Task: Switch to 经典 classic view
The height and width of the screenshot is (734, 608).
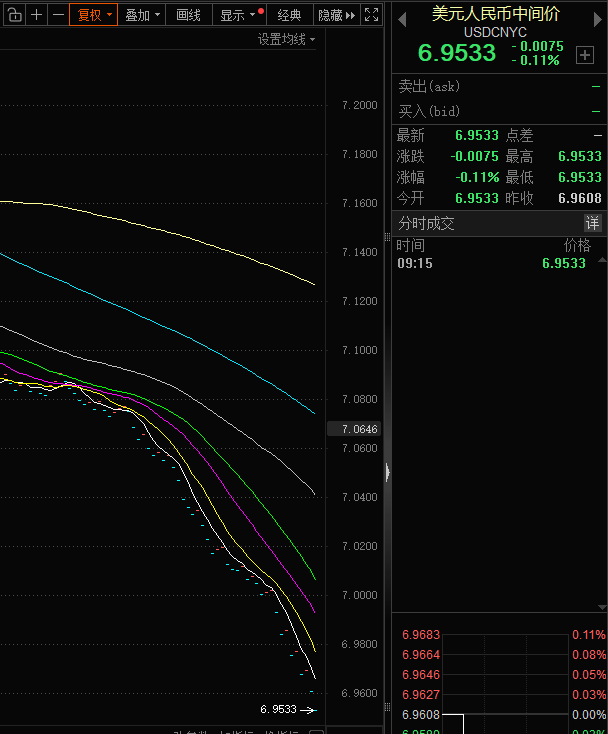Action: click(289, 15)
